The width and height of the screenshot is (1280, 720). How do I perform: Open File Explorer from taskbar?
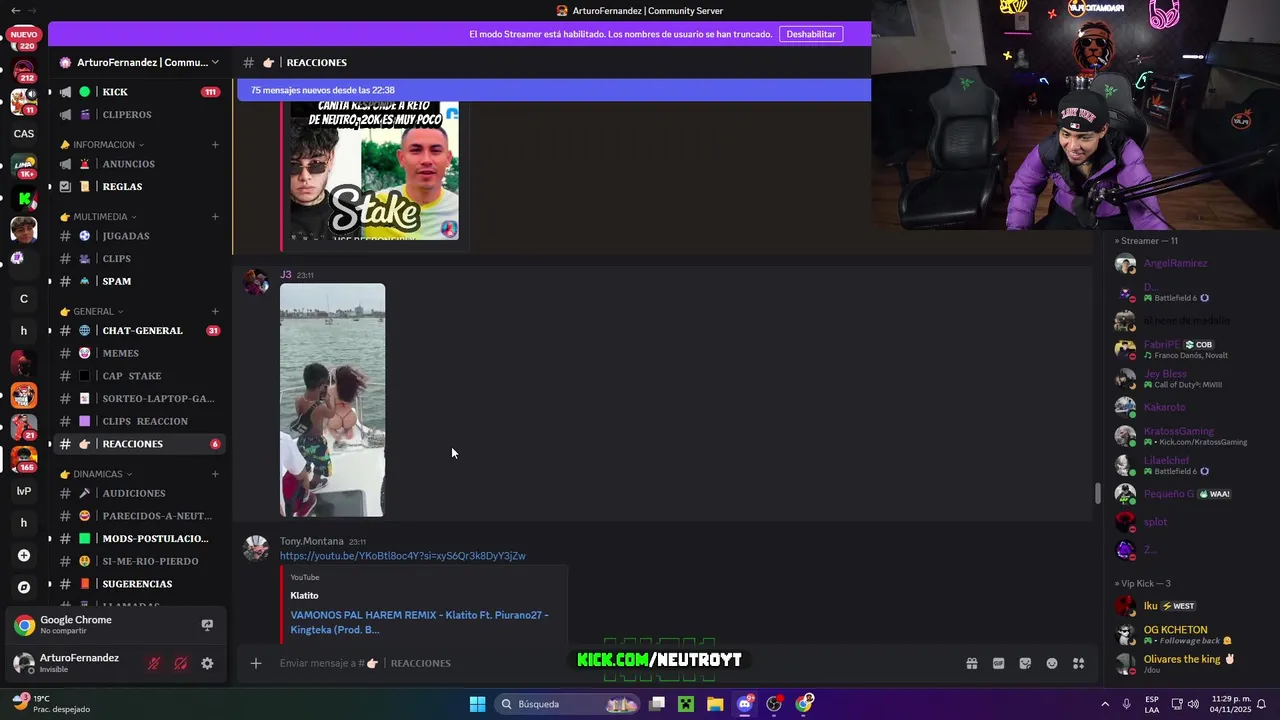pos(715,704)
